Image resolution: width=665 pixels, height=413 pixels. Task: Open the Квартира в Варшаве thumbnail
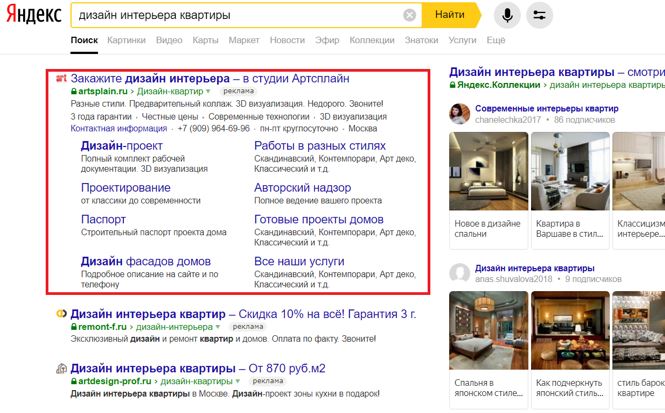tap(570, 171)
